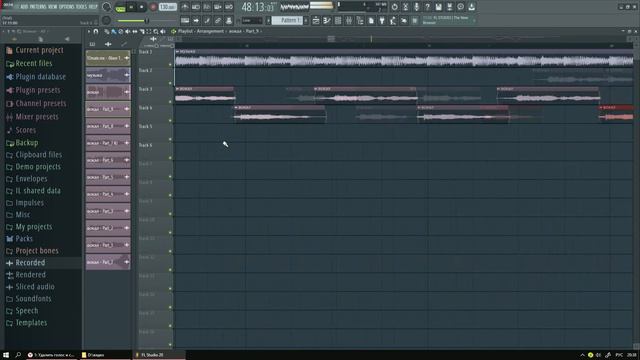Open the Playlist options menu arrow
Image resolution: width=640 pixels, height=360 pixels.
89,31
